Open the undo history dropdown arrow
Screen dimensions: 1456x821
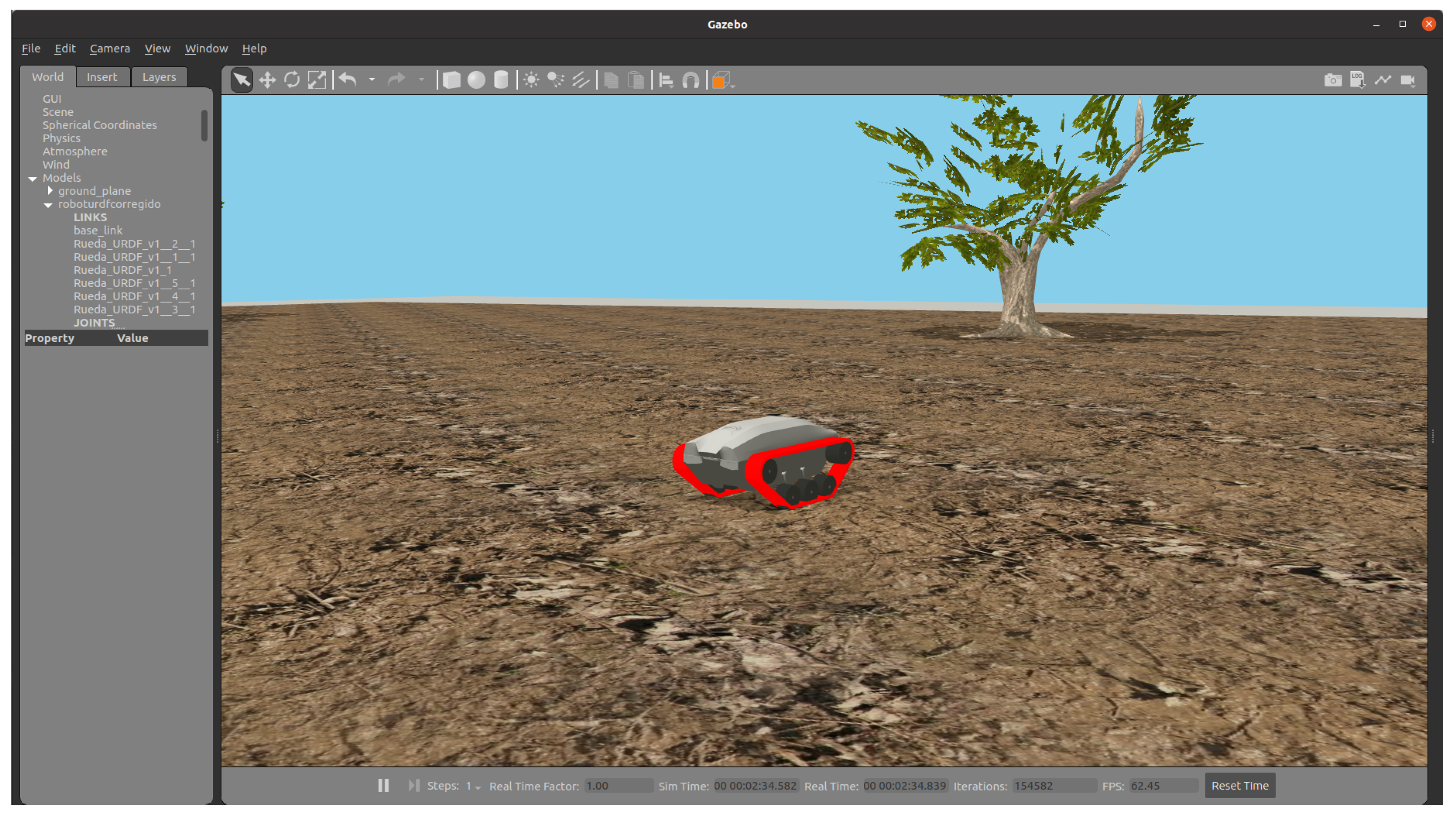click(x=372, y=80)
